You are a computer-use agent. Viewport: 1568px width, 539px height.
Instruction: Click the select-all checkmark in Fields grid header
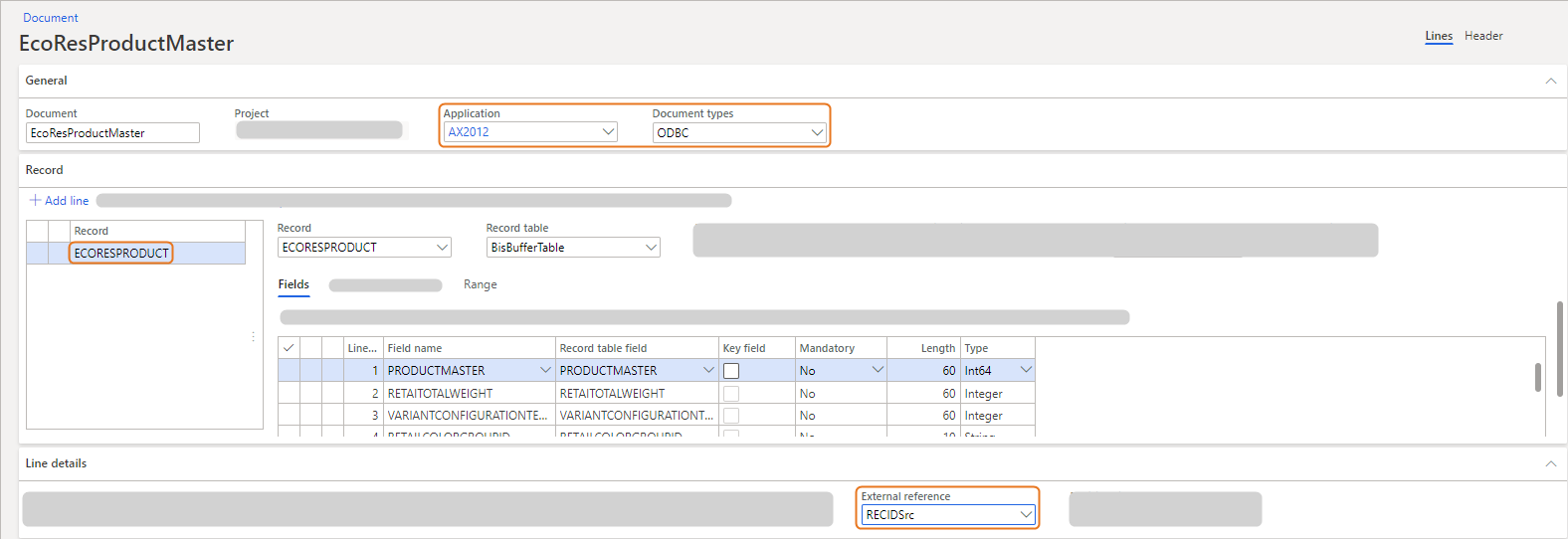(x=289, y=348)
